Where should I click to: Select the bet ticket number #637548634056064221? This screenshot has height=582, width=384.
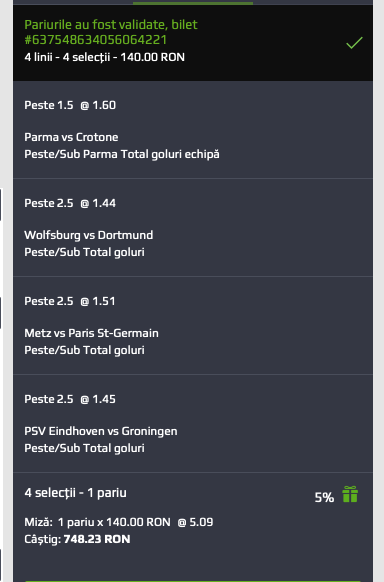click(96, 40)
